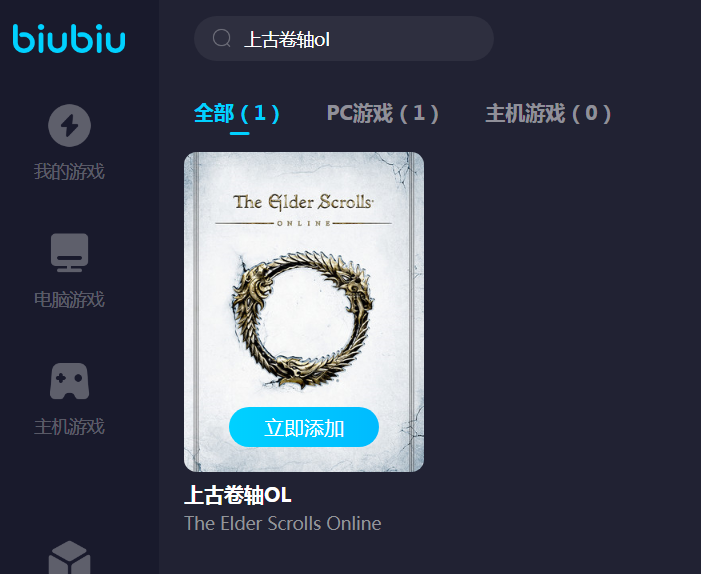701x574 pixels.
Task: Open the console games gamepad icon
Action: click(x=69, y=381)
